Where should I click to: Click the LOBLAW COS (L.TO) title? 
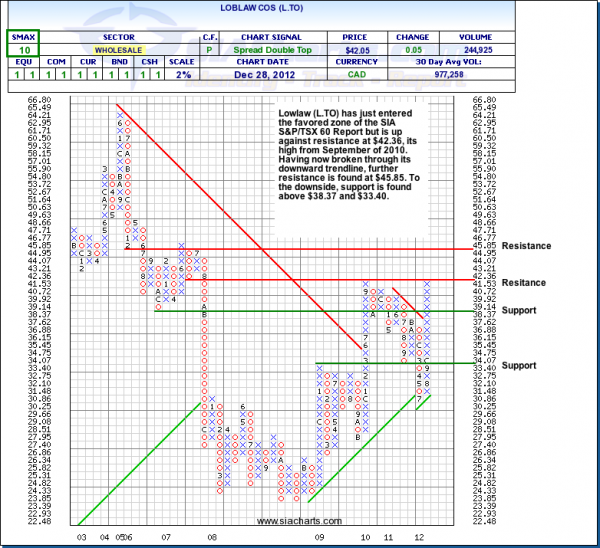298,6
